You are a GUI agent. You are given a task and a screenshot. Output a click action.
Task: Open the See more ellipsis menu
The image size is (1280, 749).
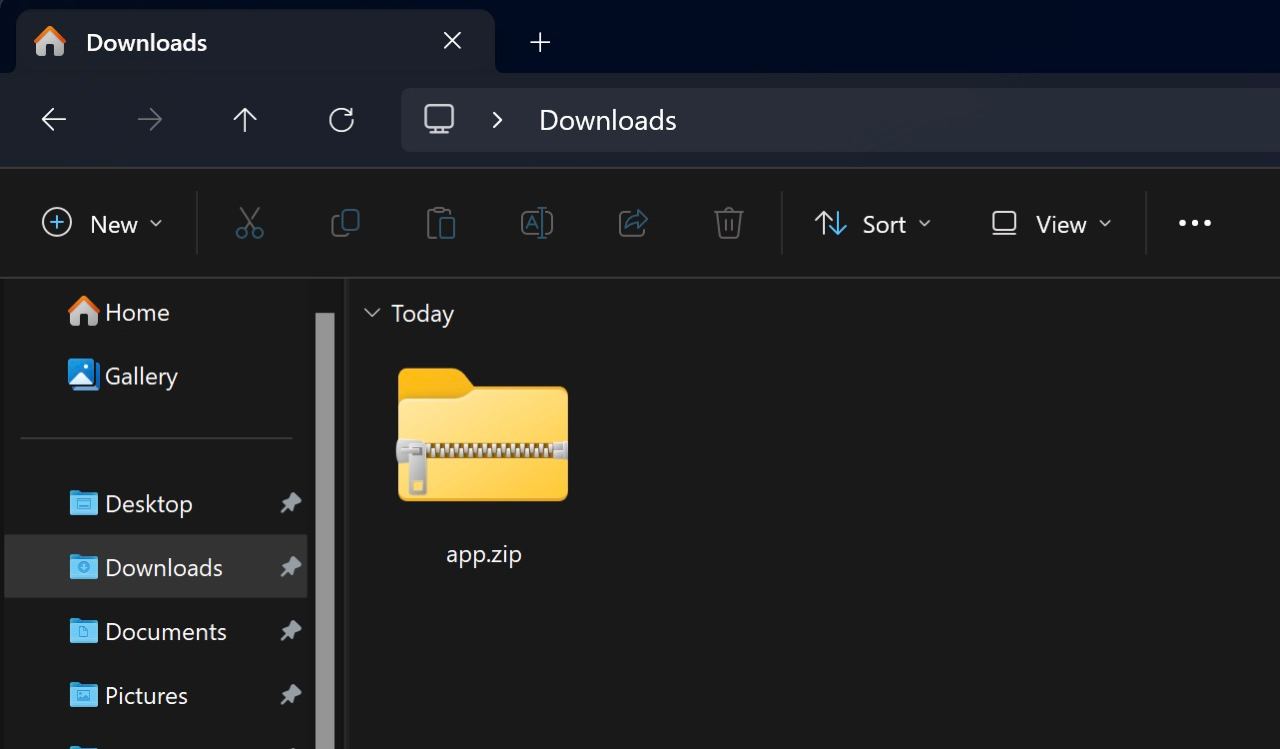[x=1194, y=223]
